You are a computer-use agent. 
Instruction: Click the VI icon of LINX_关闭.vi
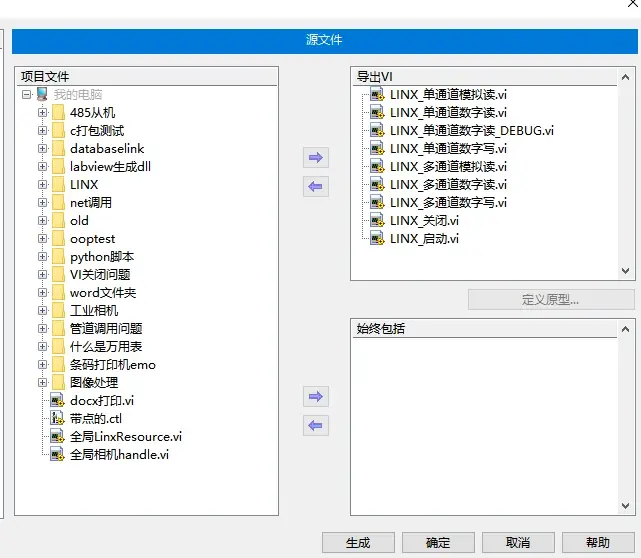pyautogui.click(x=377, y=220)
